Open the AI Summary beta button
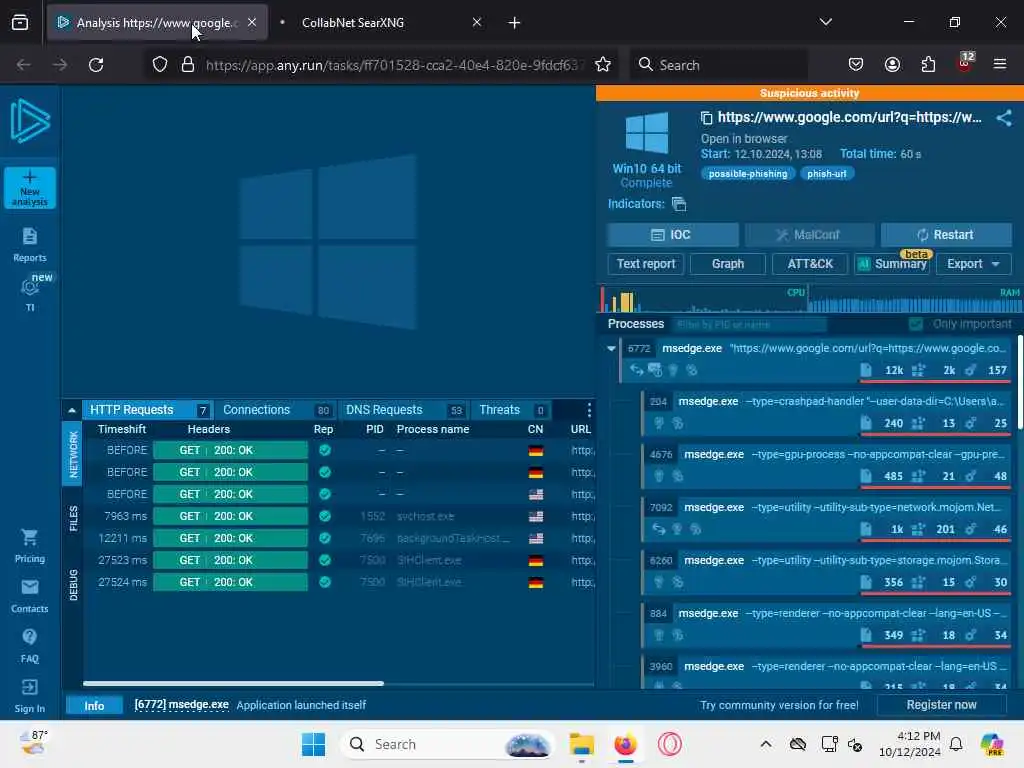Image resolution: width=1024 pixels, height=768 pixels. [x=892, y=264]
